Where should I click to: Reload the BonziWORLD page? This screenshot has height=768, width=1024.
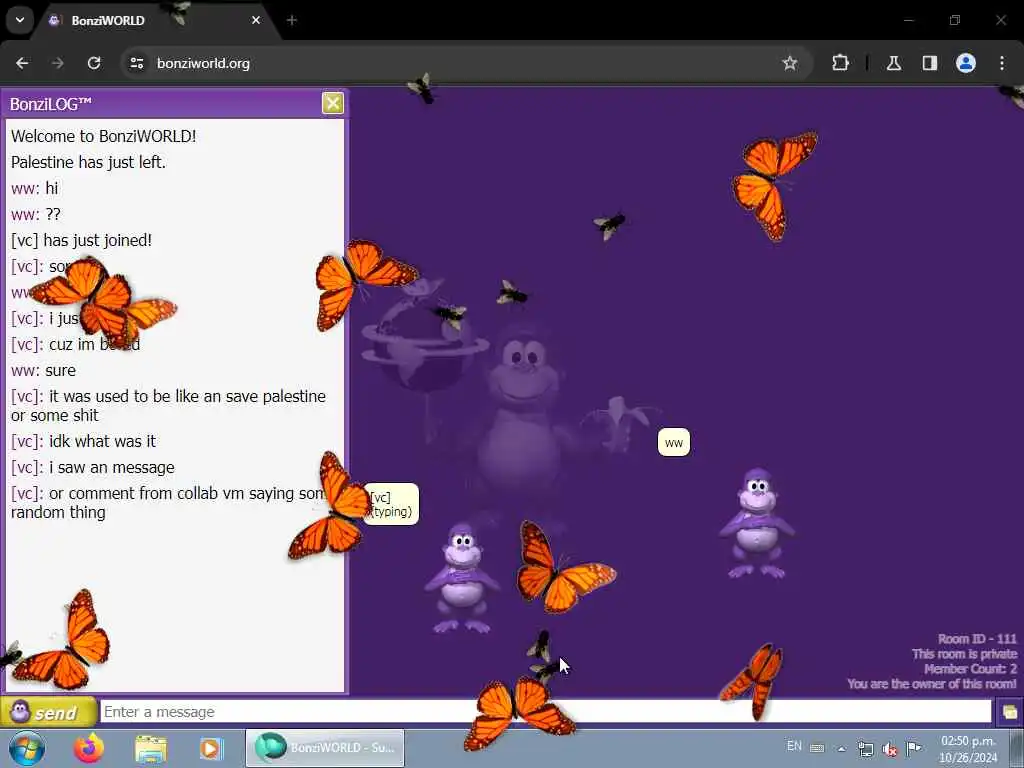[x=94, y=63]
